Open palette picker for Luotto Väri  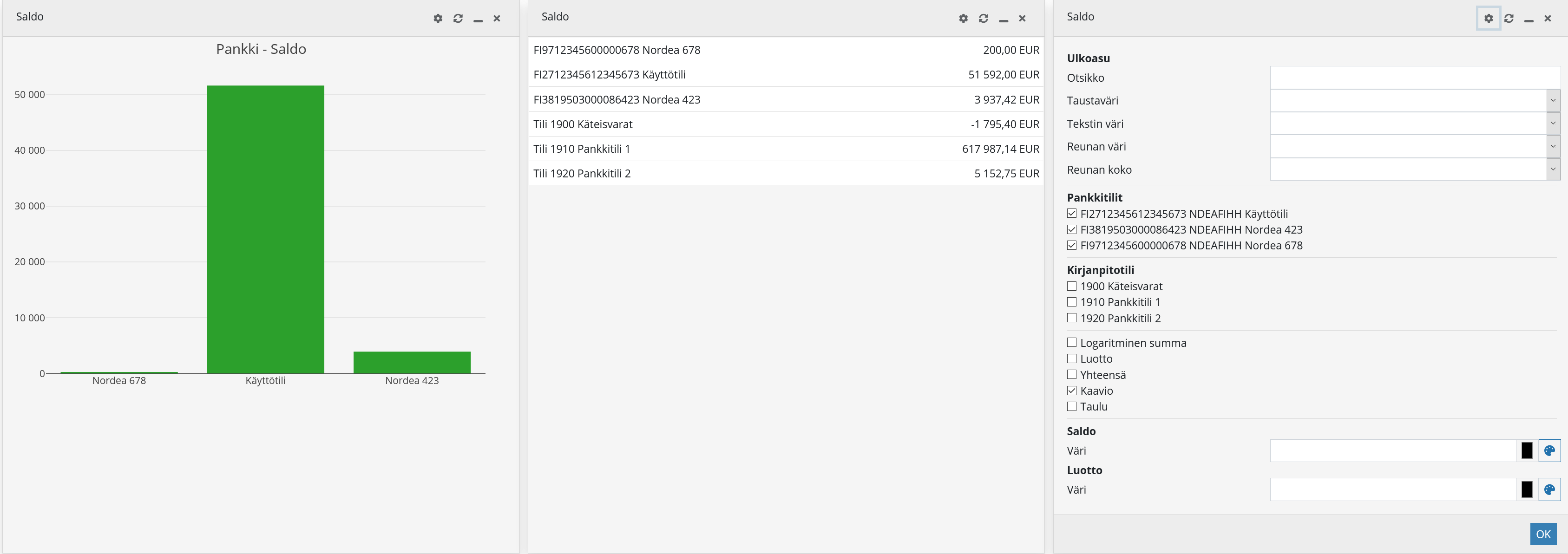1549,489
